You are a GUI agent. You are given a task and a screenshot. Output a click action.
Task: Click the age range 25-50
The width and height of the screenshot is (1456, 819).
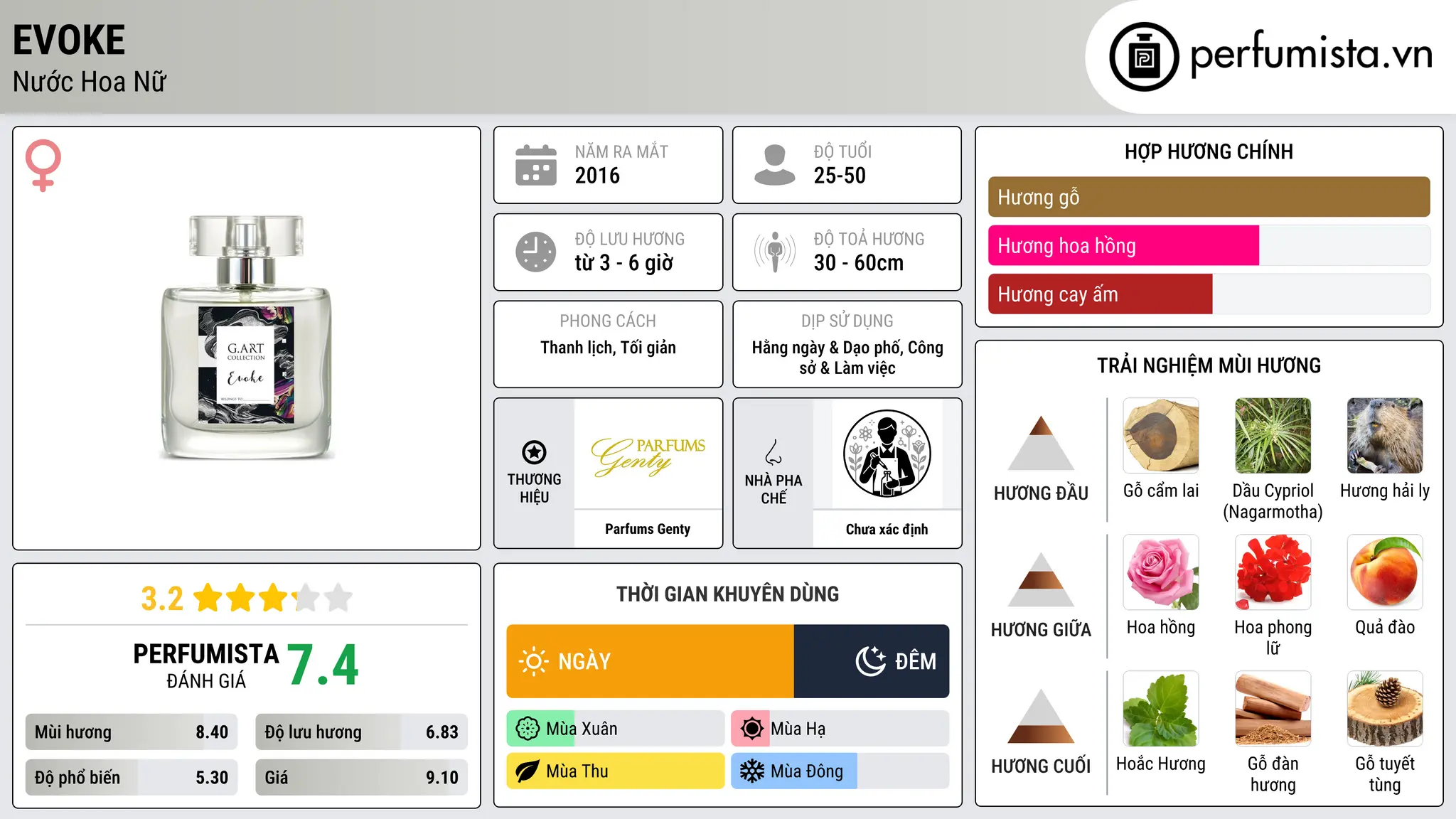pyautogui.click(x=840, y=176)
